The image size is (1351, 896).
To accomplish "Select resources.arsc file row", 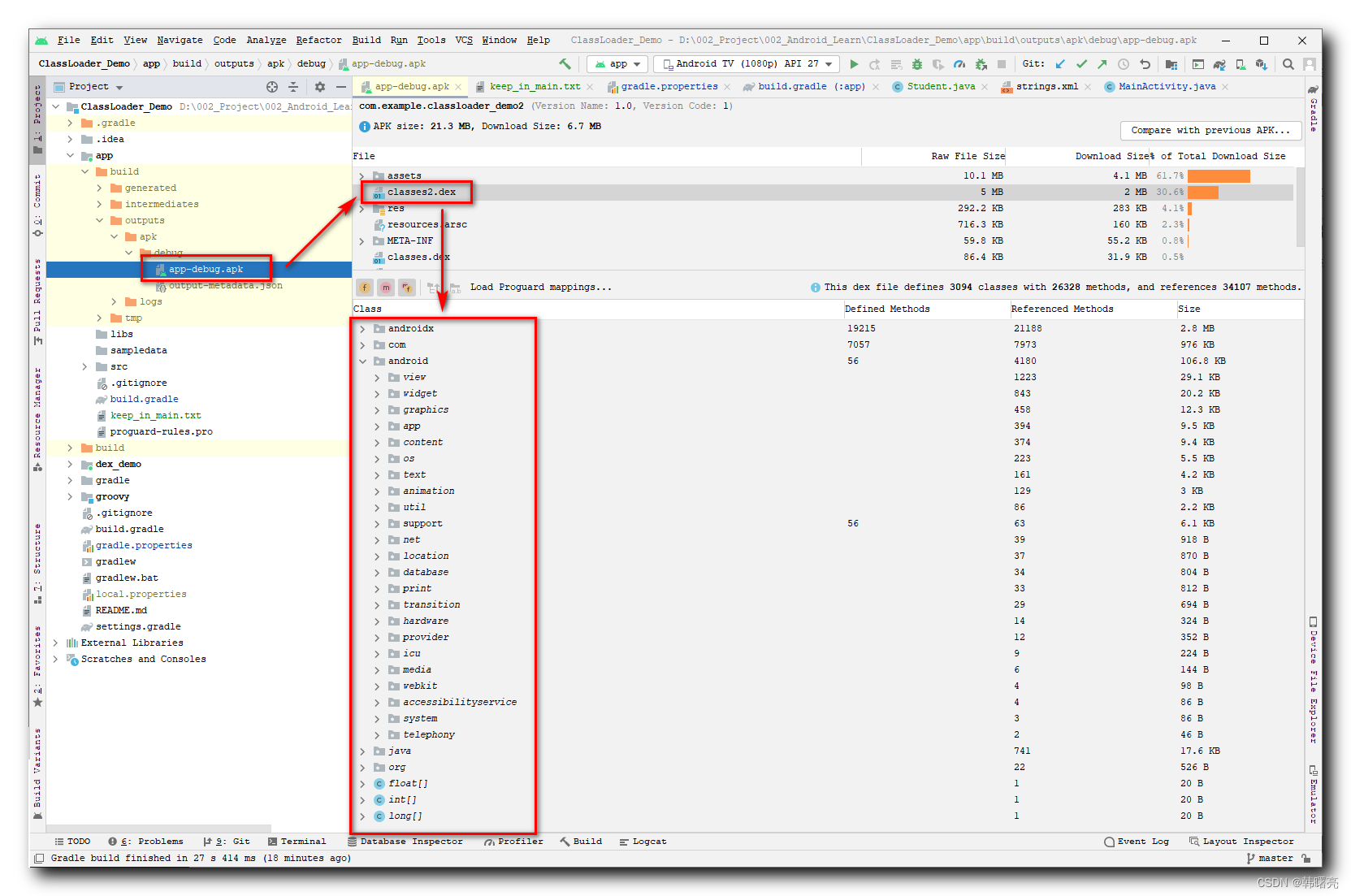I will [824, 224].
